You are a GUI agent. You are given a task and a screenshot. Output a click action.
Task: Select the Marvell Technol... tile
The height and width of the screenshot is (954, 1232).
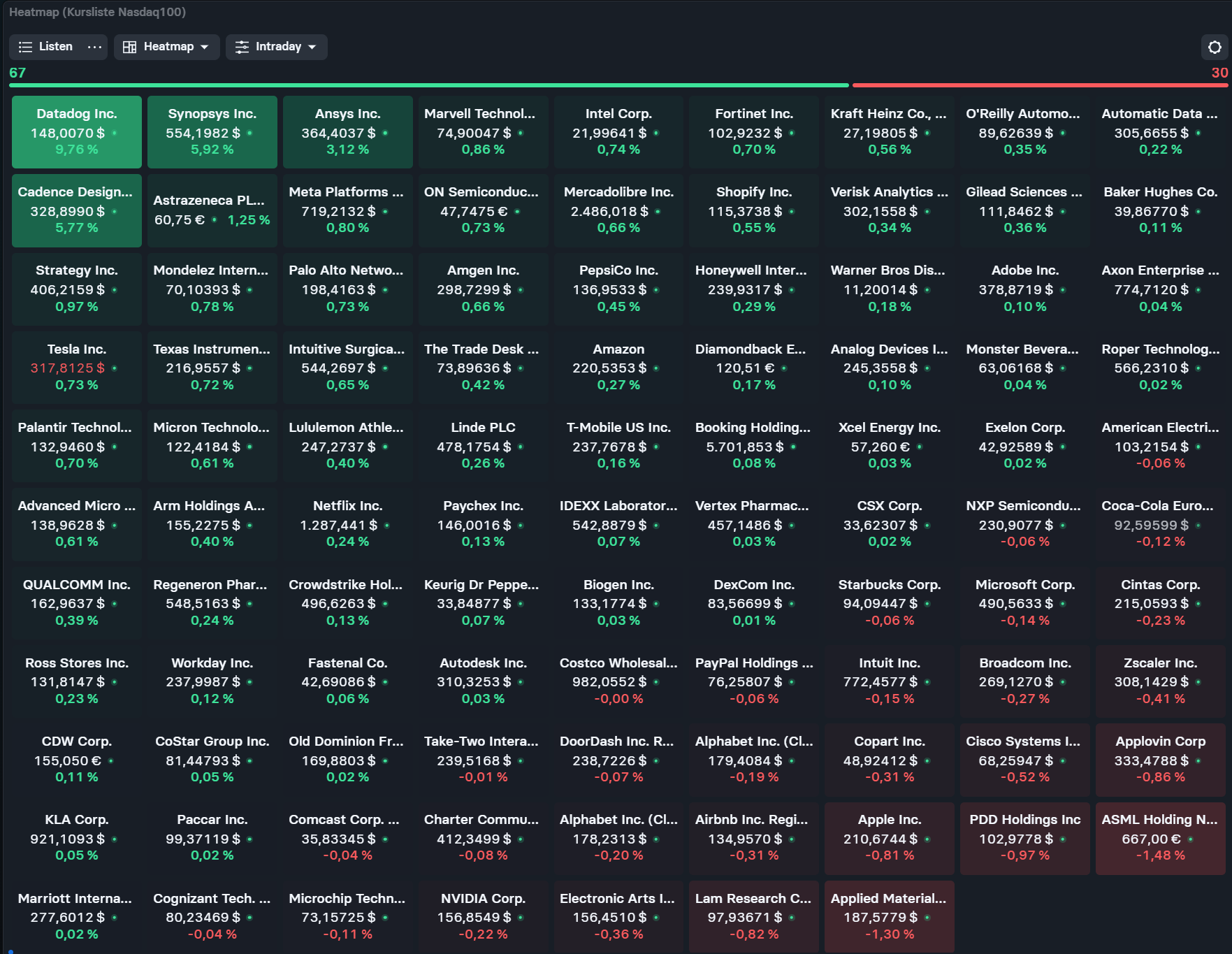coord(484,132)
